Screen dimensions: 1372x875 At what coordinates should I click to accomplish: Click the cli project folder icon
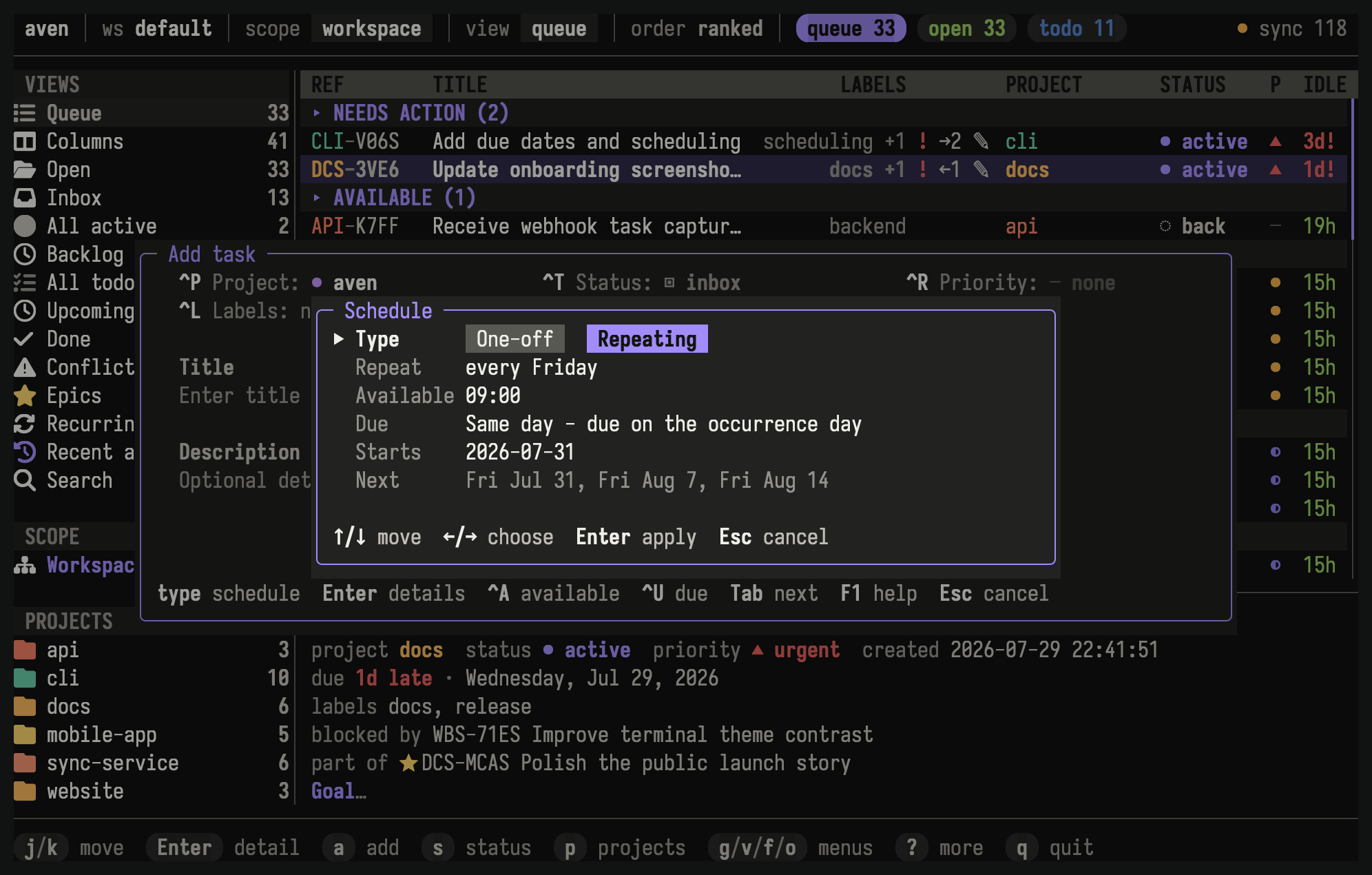25,678
